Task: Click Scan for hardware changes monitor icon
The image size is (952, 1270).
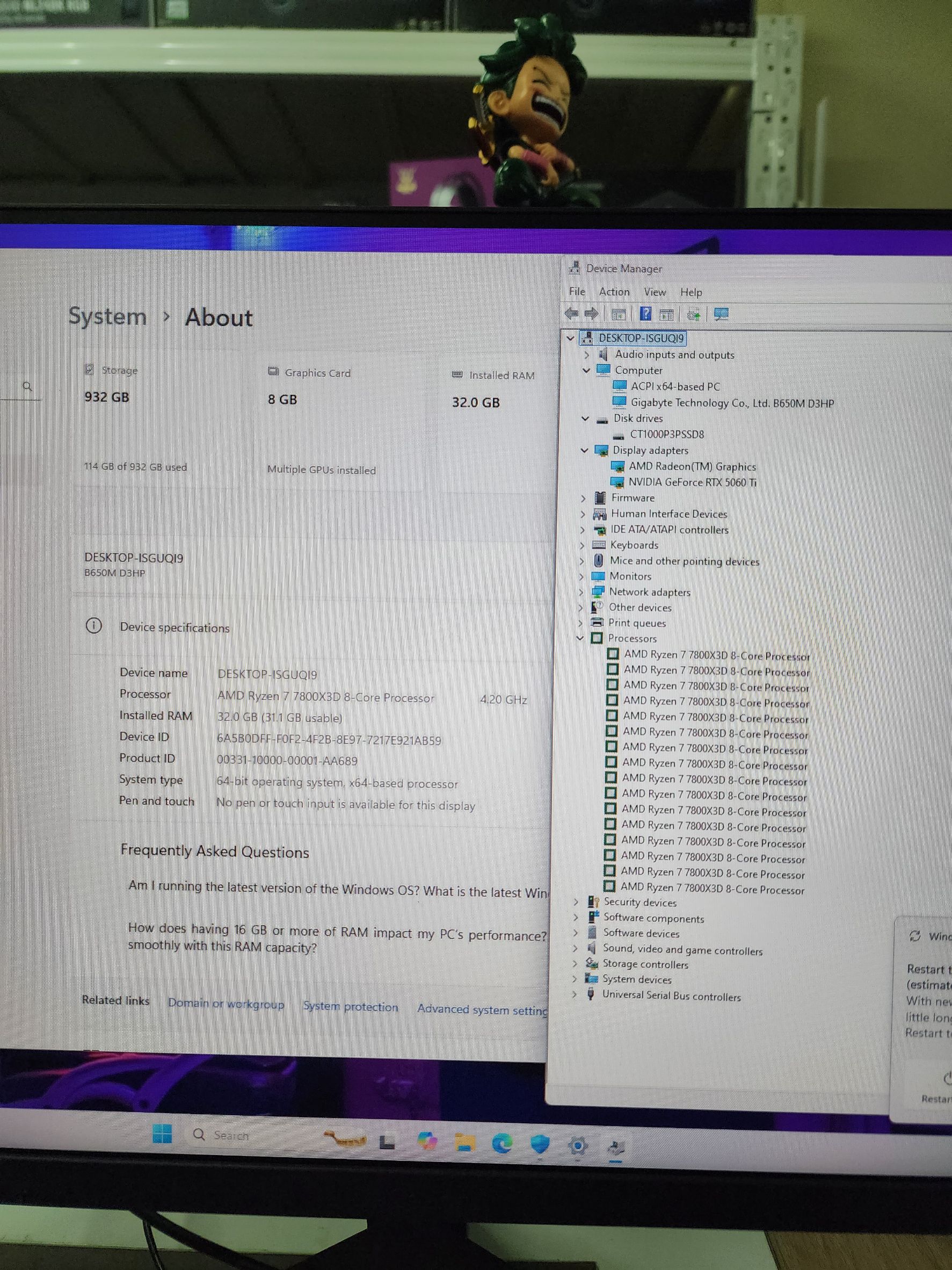Action: [721, 314]
